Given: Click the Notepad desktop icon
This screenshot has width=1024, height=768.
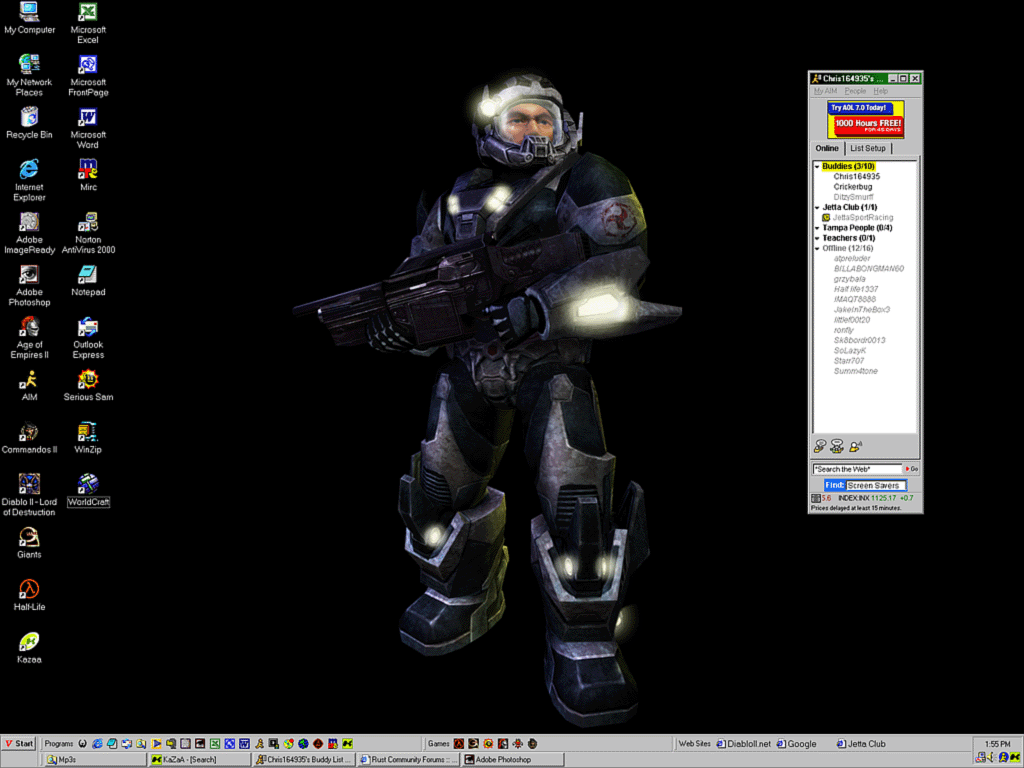Looking at the screenshot, I should tap(88, 280).
